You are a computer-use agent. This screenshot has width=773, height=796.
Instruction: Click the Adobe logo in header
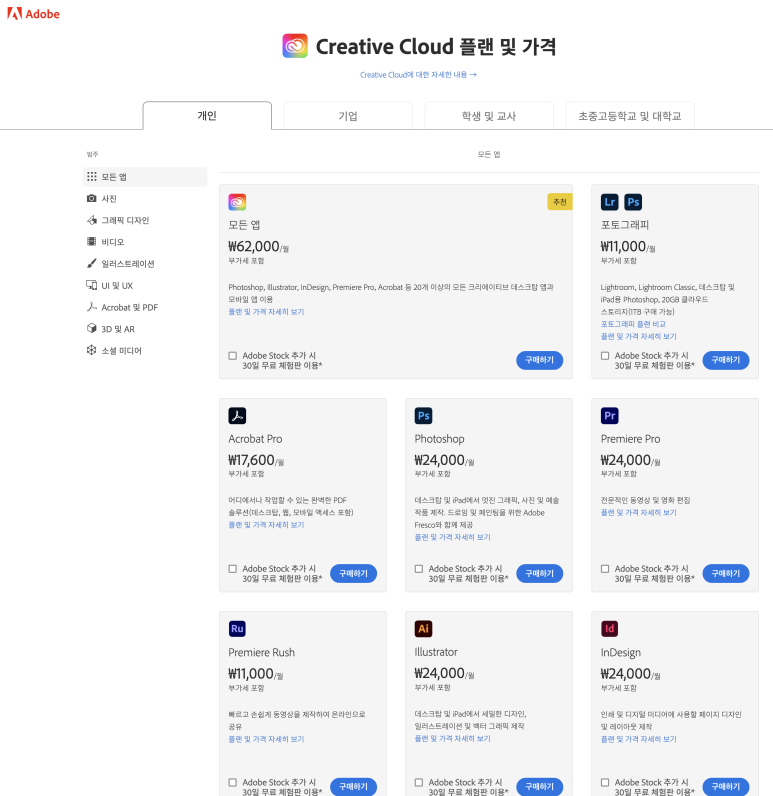[33, 14]
